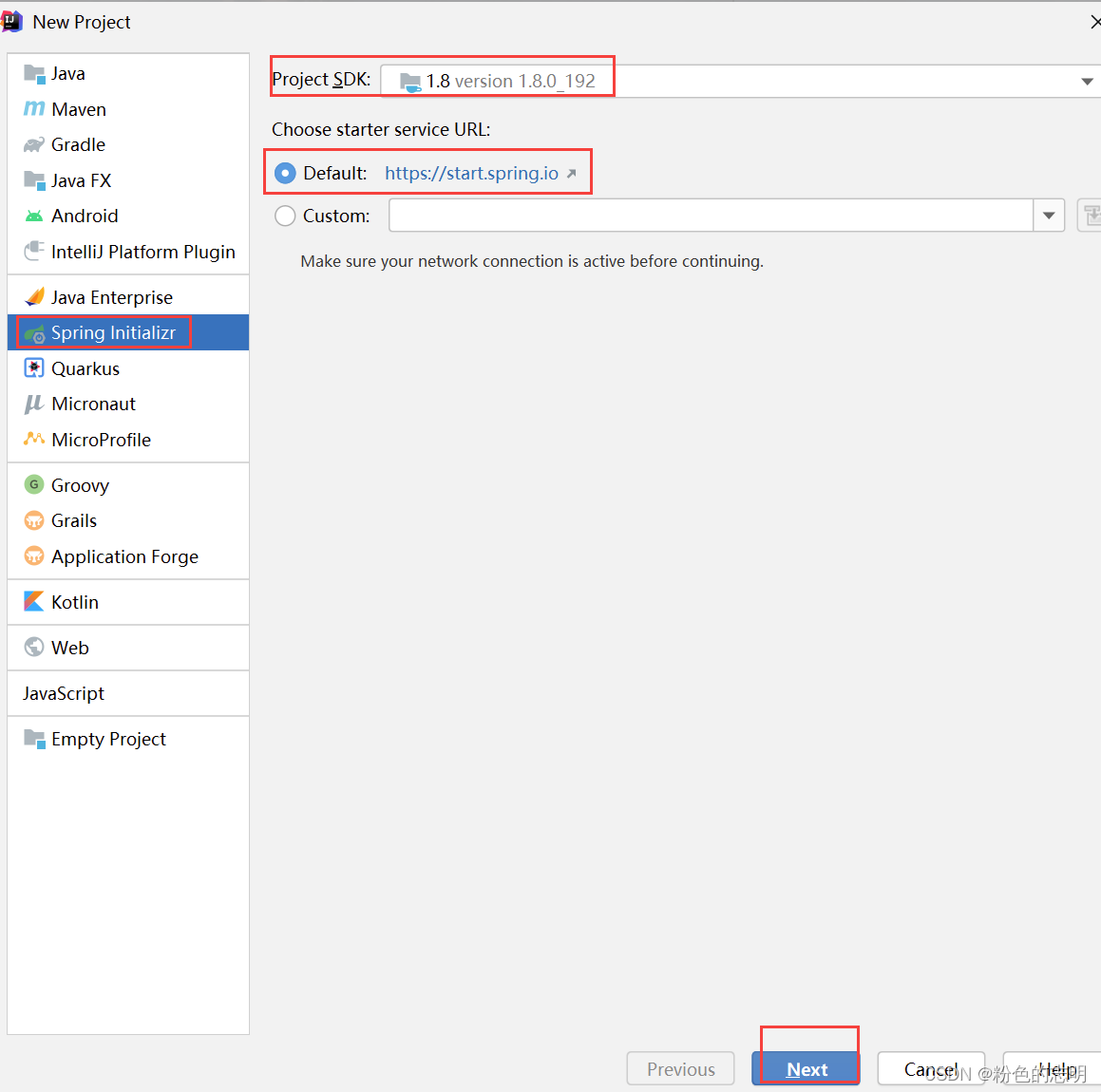Click the Java folder icon
The height and width of the screenshot is (1092, 1101).
tap(33, 74)
